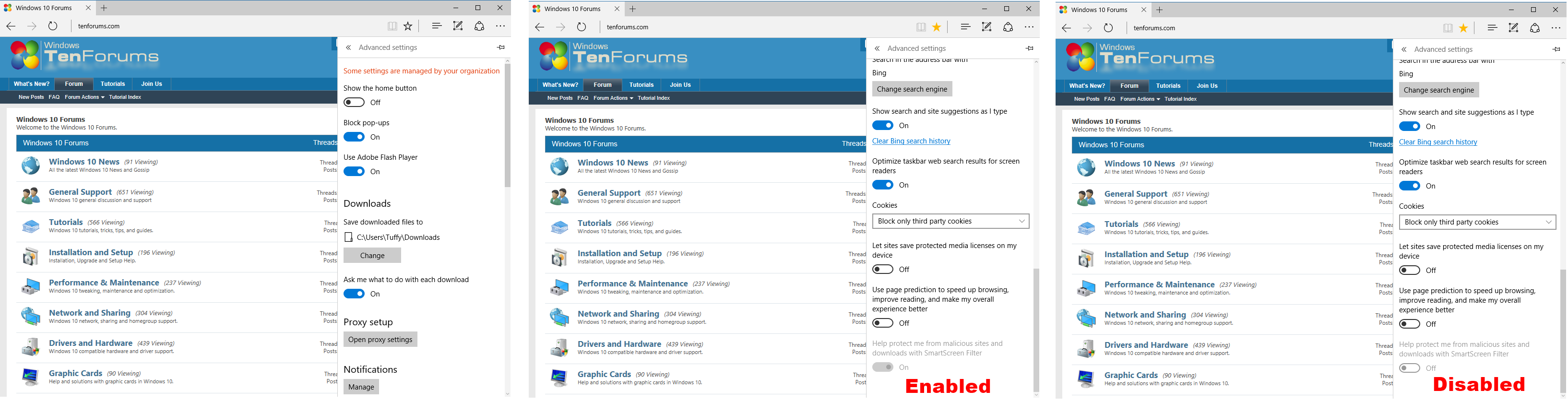The width and height of the screenshot is (1568, 402).
Task: Expand Forum Actions menu in the middle window
Action: [613, 98]
